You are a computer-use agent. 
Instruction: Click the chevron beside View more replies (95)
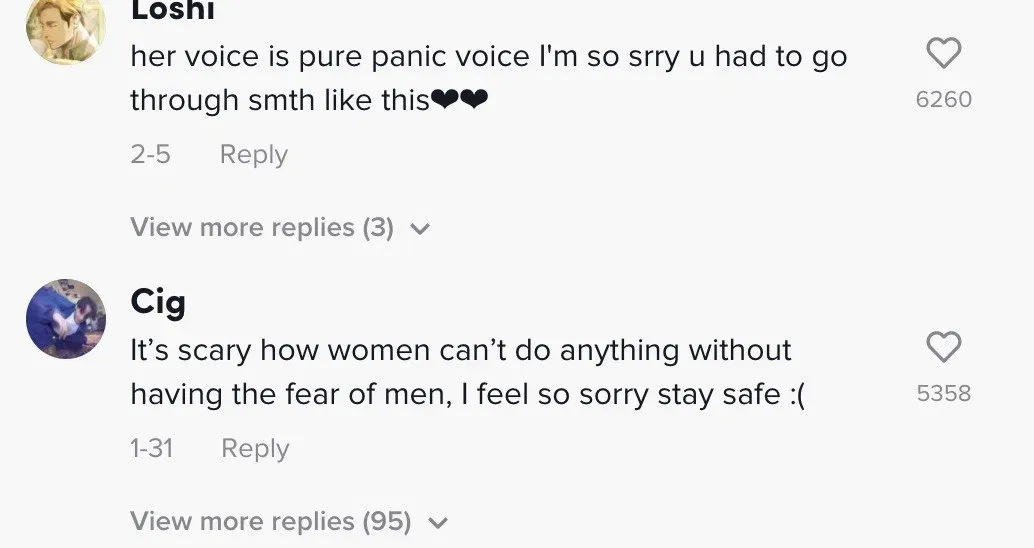438,522
